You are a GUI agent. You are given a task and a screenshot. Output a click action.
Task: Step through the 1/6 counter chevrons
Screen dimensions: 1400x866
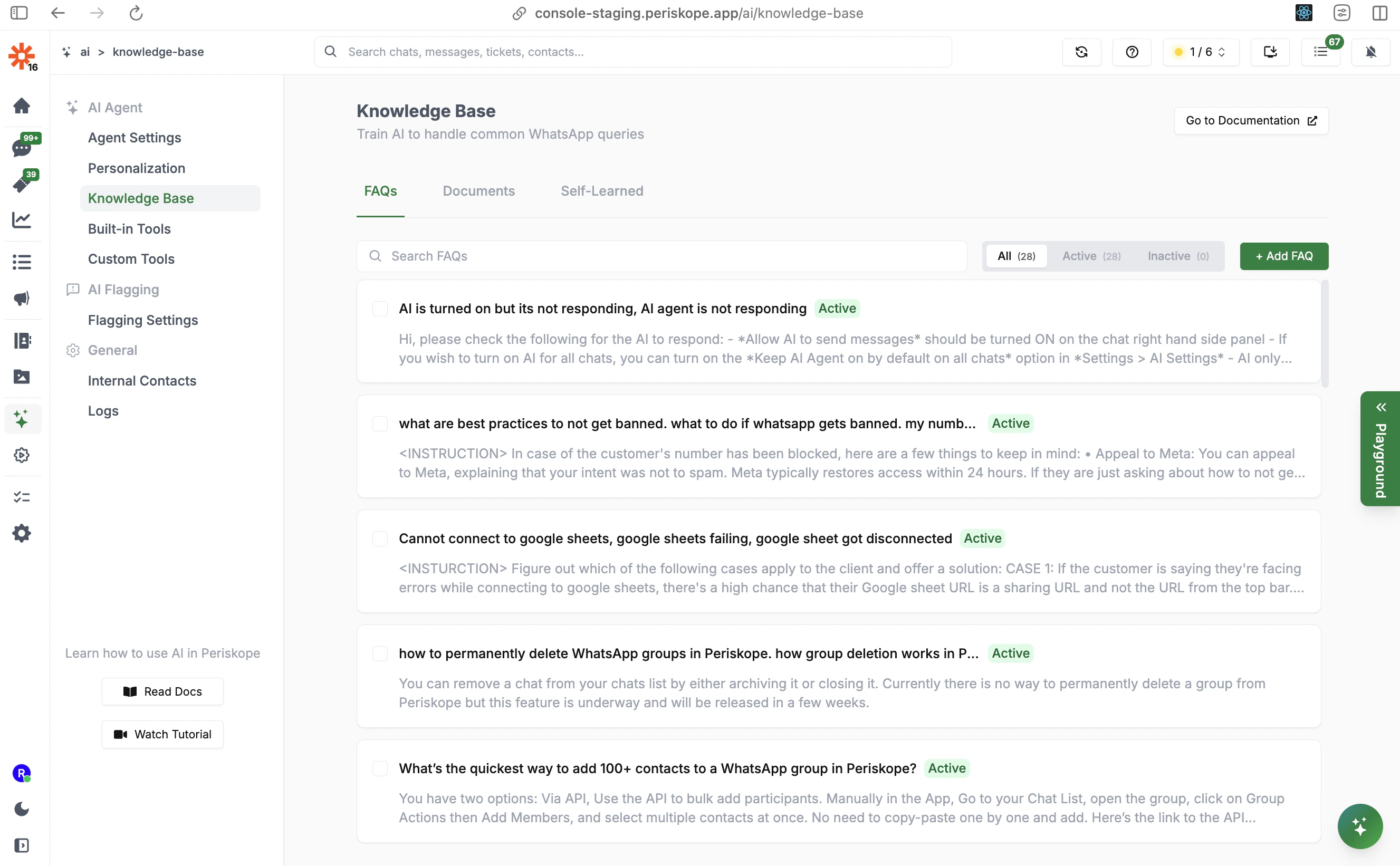(1221, 52)
